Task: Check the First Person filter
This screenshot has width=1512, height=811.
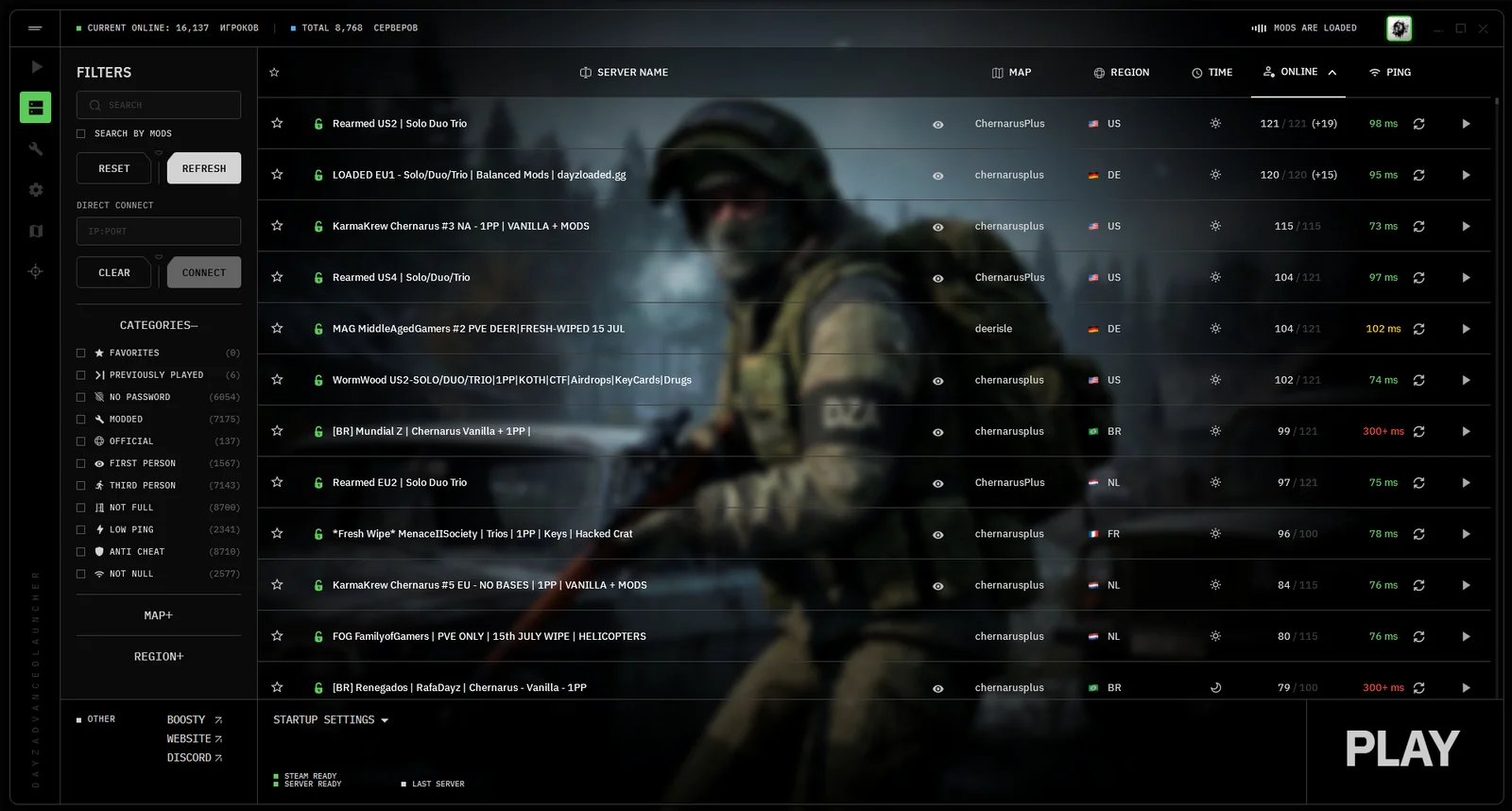Action: (81, 463)
